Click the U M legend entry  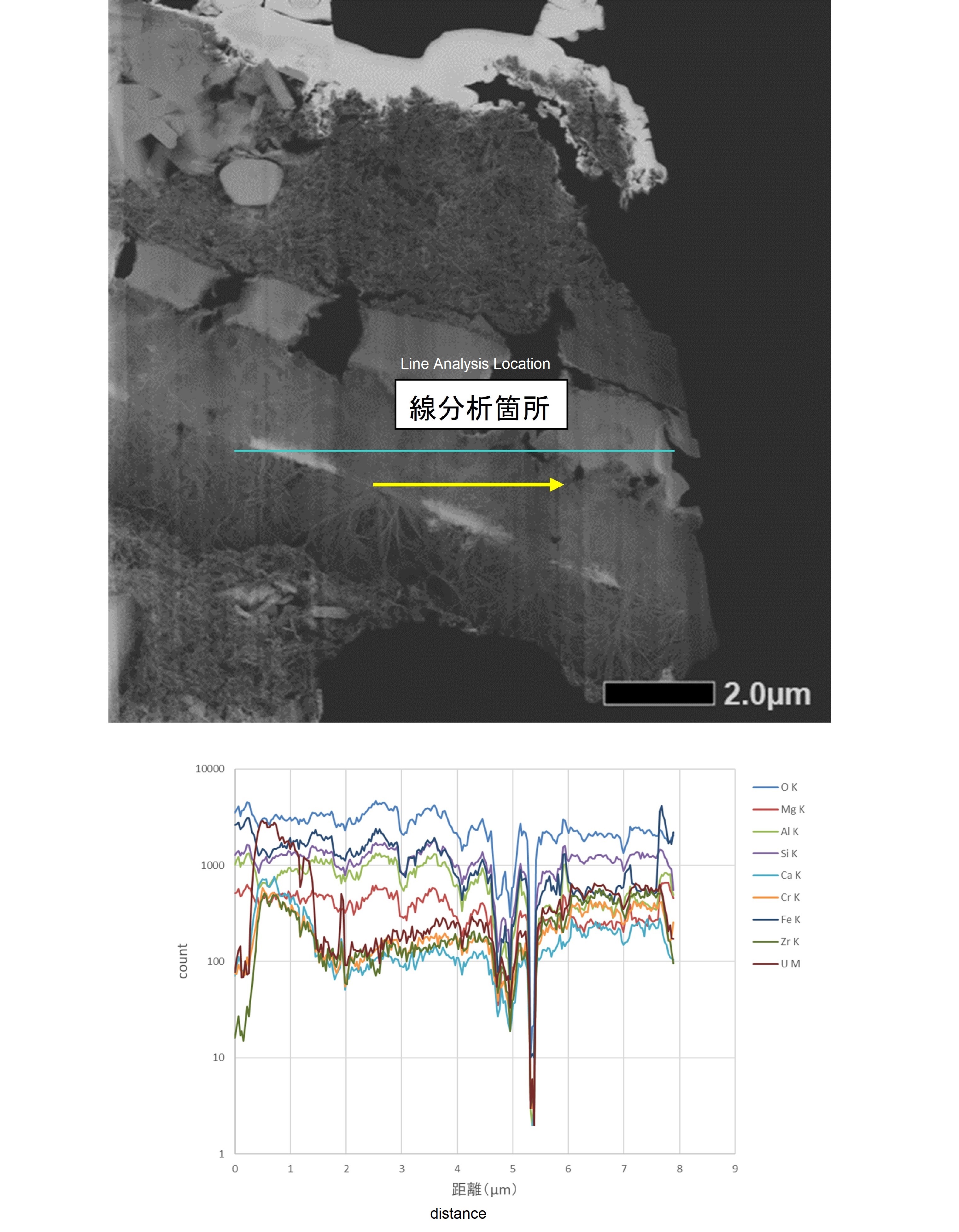click(776, 964)
